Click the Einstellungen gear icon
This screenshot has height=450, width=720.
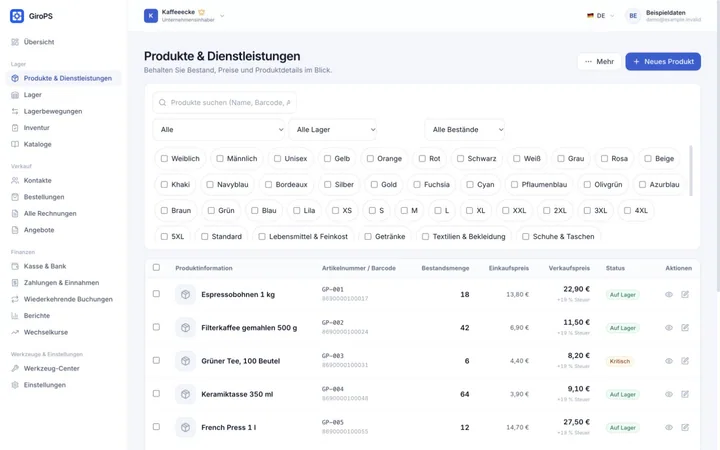15,385
